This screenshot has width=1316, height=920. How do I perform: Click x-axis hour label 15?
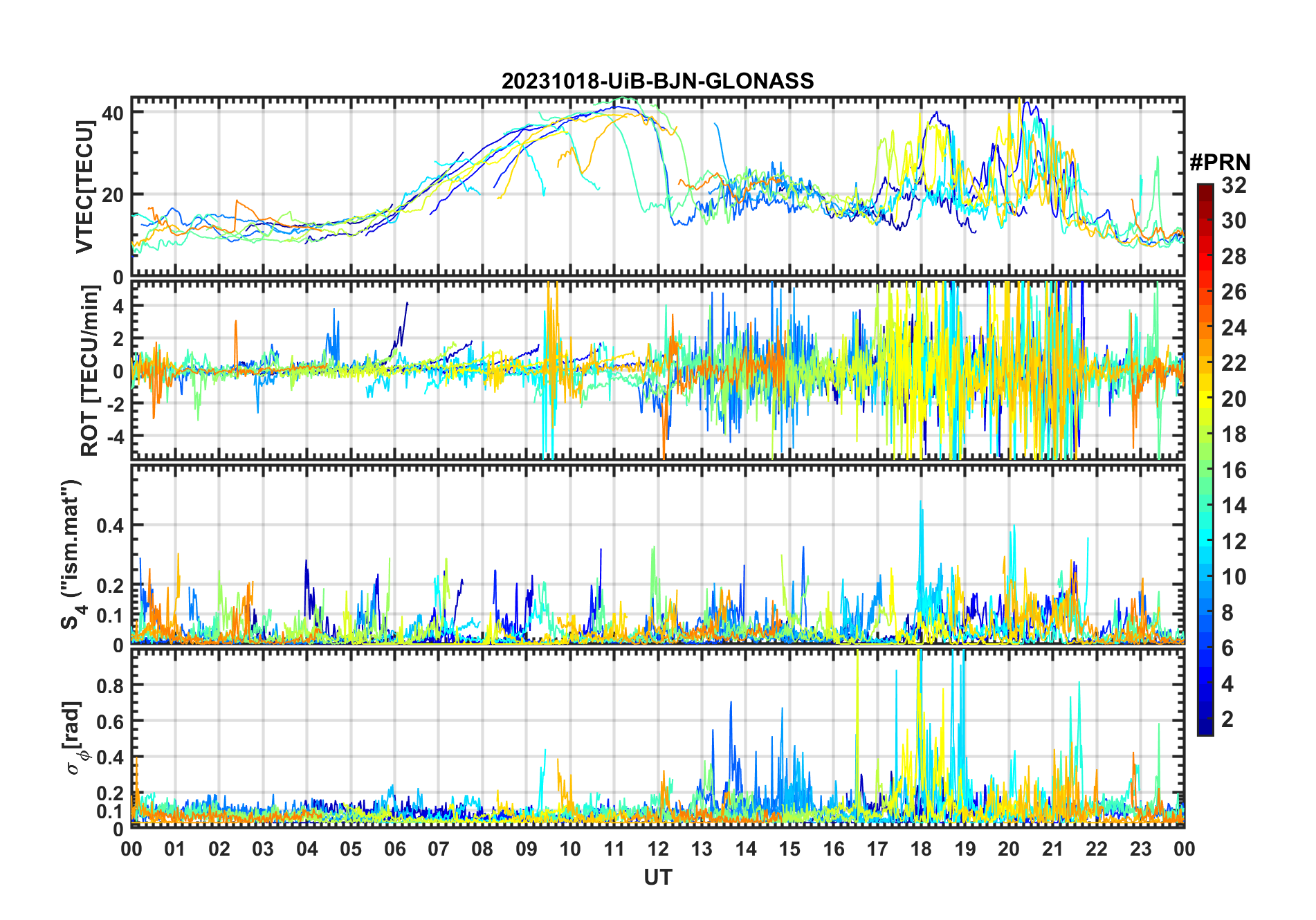pyautogui.click(x=789, y=849)
